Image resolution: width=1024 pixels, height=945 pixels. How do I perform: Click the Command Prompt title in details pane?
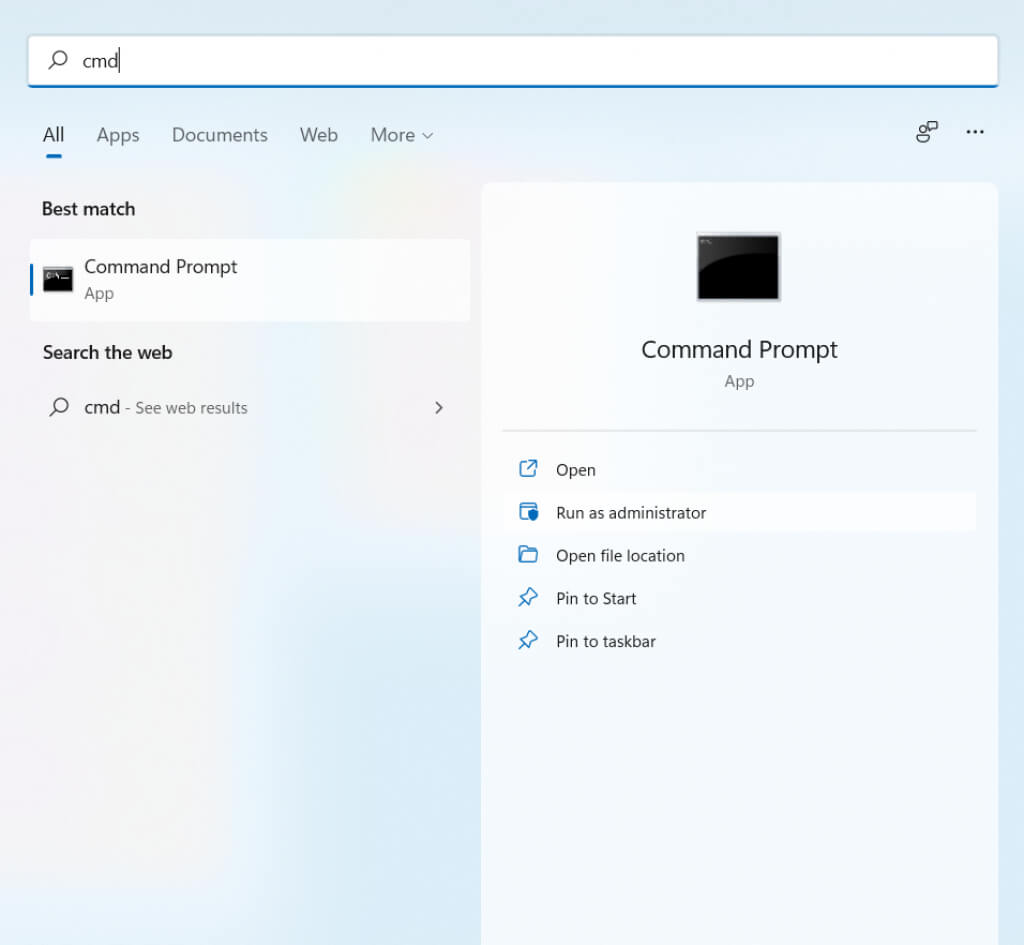739,349
